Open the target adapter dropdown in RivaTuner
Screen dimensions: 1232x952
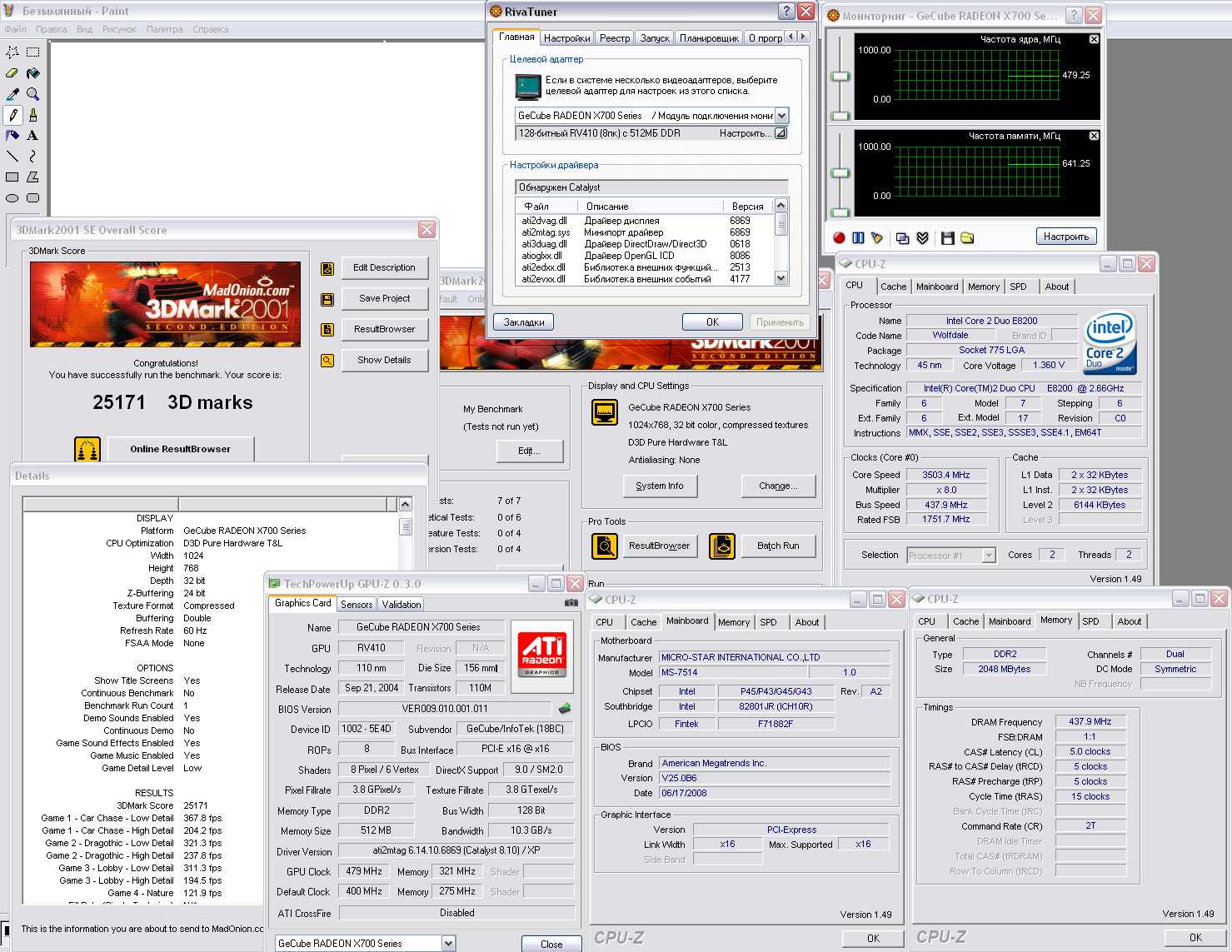(781, 116)
